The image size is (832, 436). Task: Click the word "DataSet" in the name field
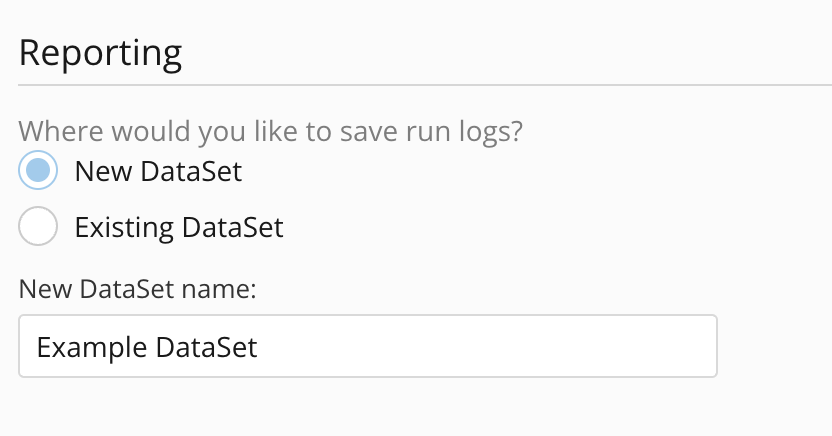206,347
